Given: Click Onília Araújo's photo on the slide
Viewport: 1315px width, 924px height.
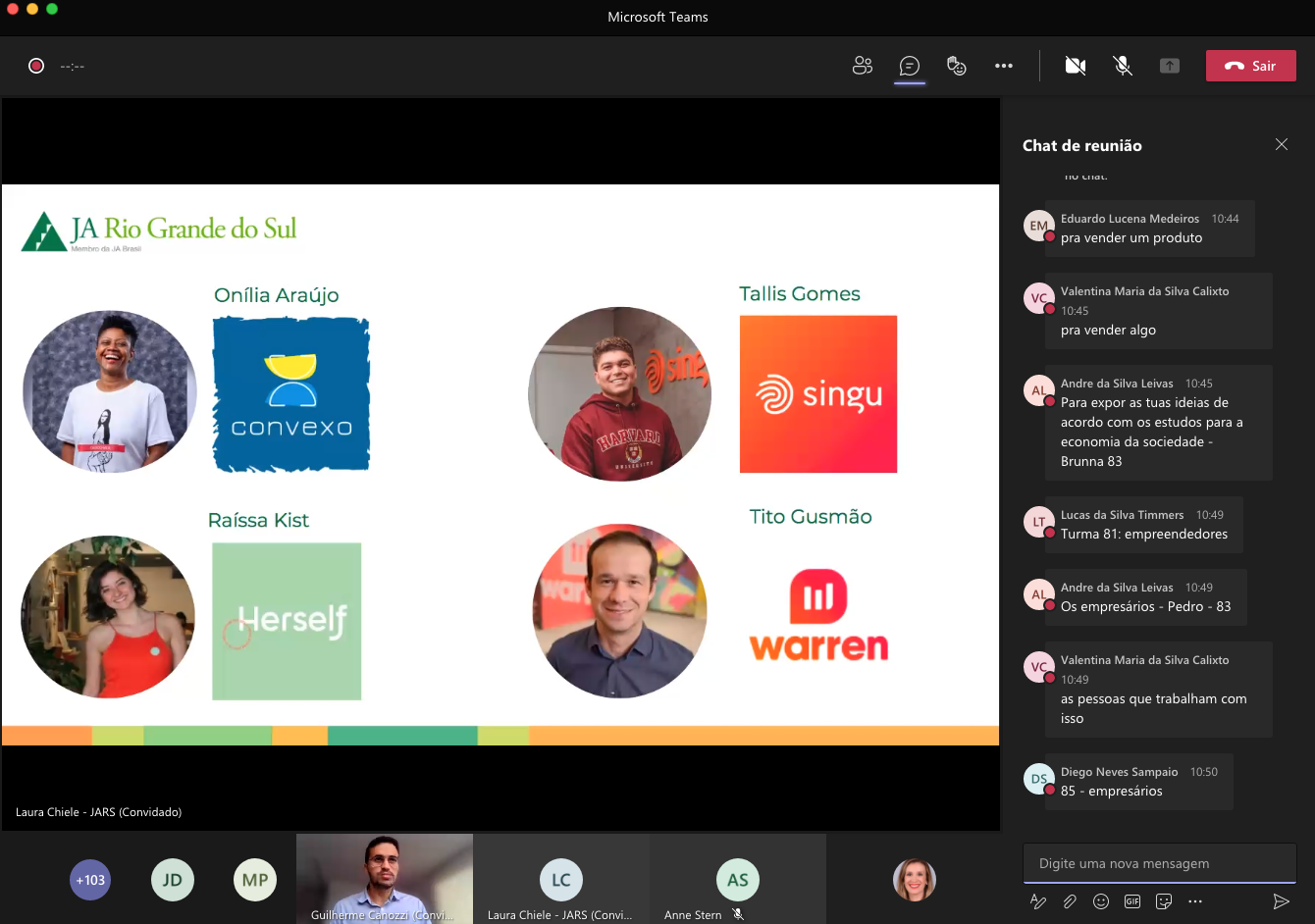Looking at the screenshot, I should [110, 391].
